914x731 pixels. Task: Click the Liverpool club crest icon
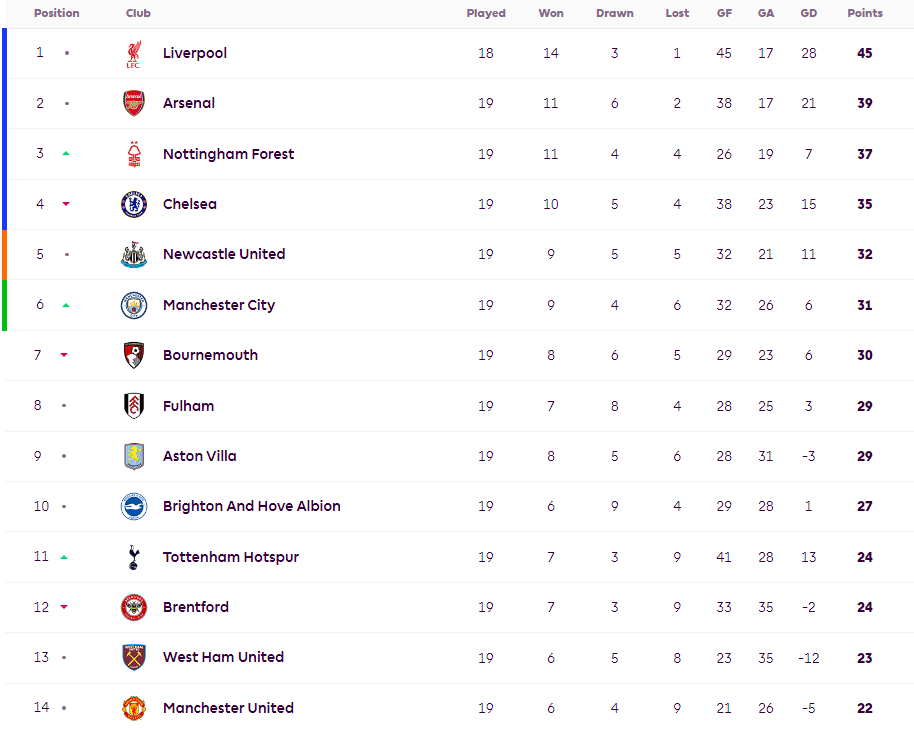tap(134, 53)
